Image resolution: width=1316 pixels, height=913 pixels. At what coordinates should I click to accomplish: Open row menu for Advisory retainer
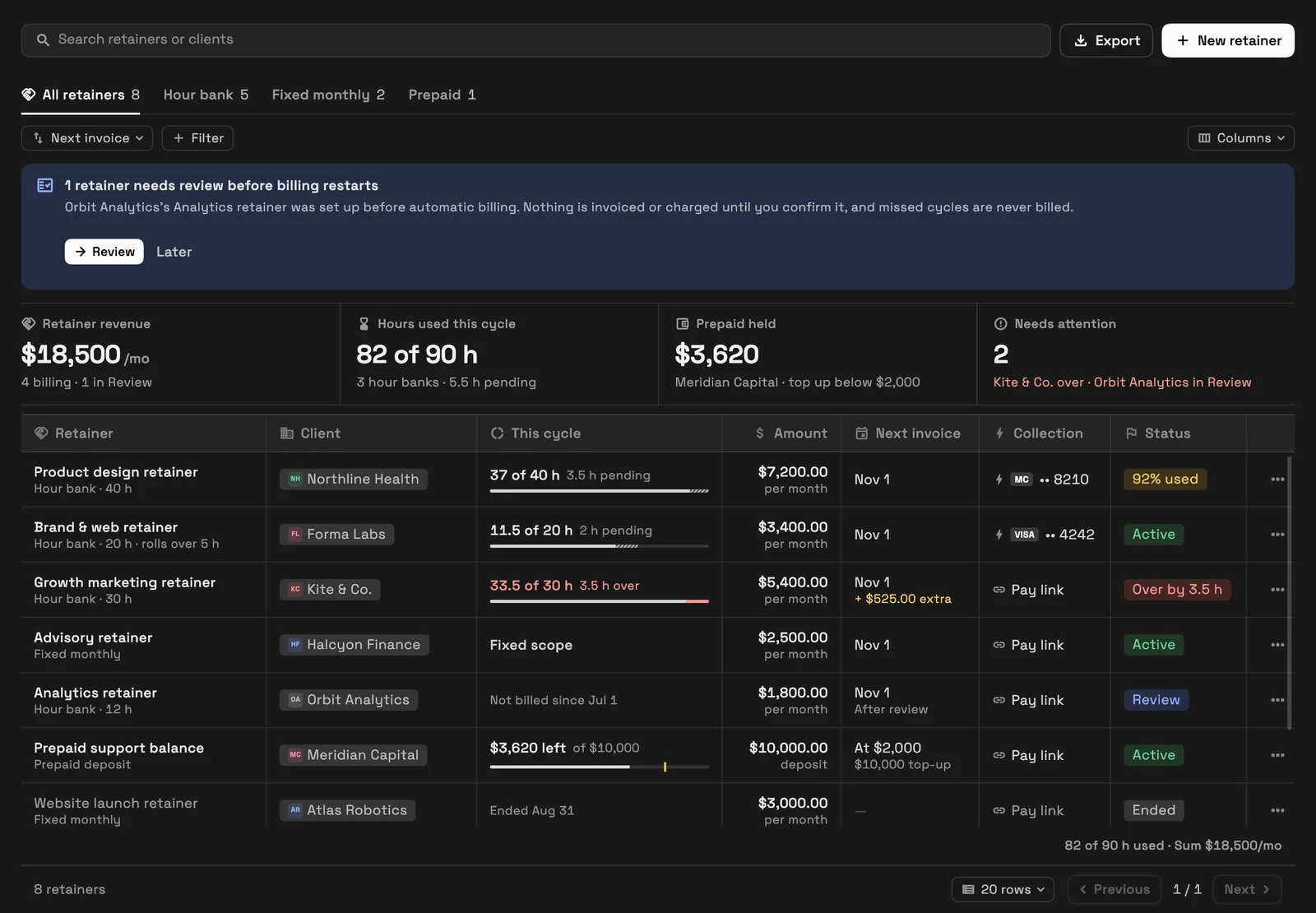1277,645
